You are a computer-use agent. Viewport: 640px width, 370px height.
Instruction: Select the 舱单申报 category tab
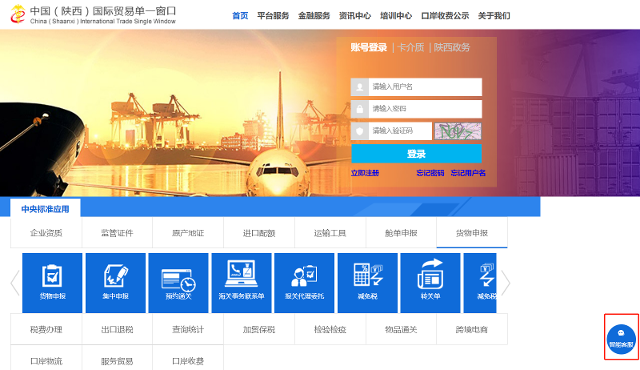pyautogui.click(x=401, y=233)
